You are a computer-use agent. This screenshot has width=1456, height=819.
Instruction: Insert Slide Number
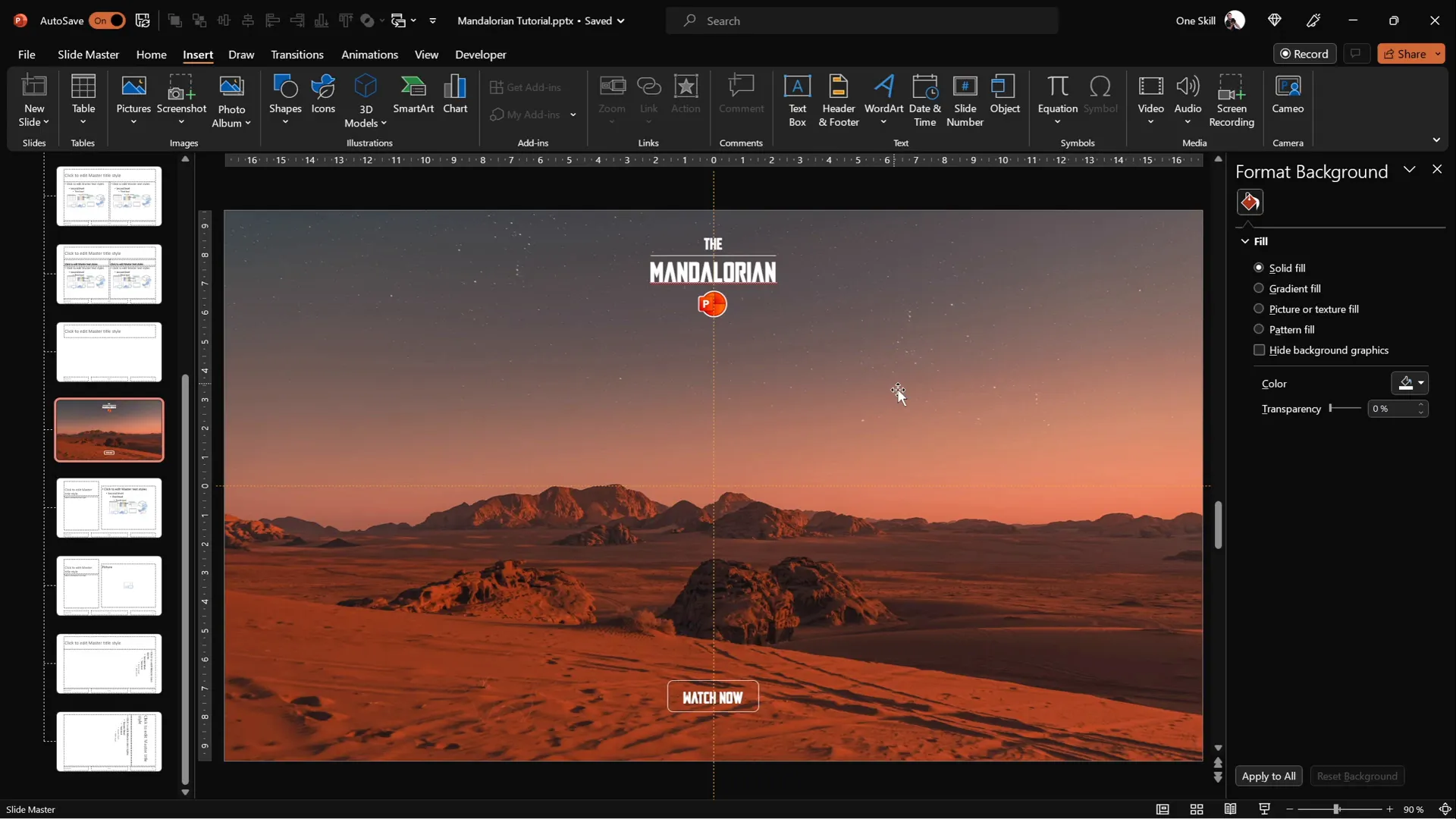point(965,100)
